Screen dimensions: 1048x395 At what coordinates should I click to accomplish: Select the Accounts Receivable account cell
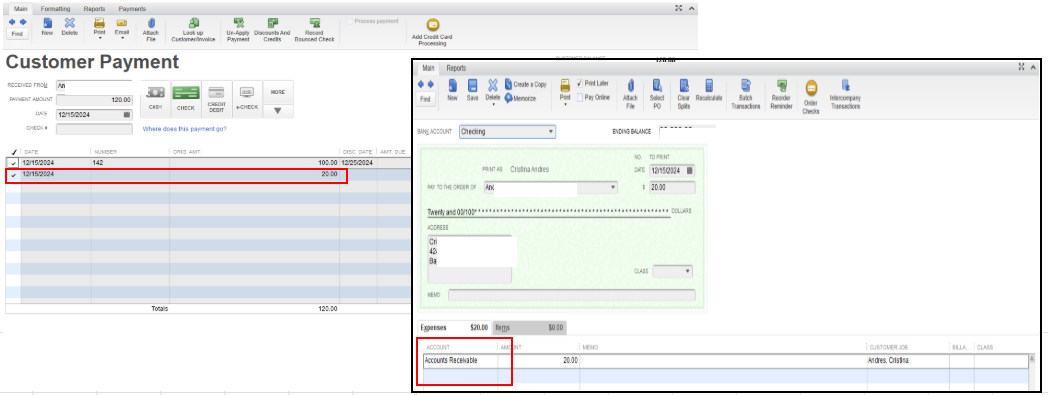(x=460, y=360)
